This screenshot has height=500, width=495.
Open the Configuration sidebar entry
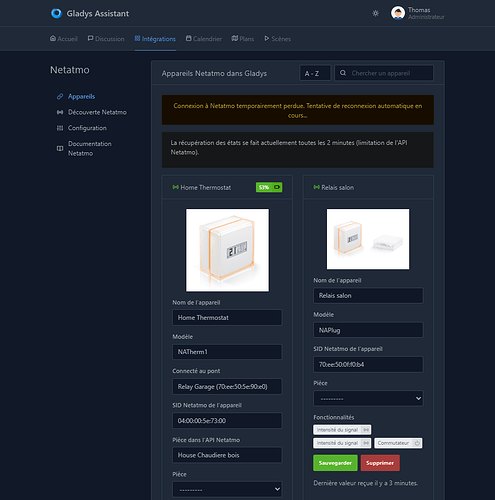[x=87, y=128]
